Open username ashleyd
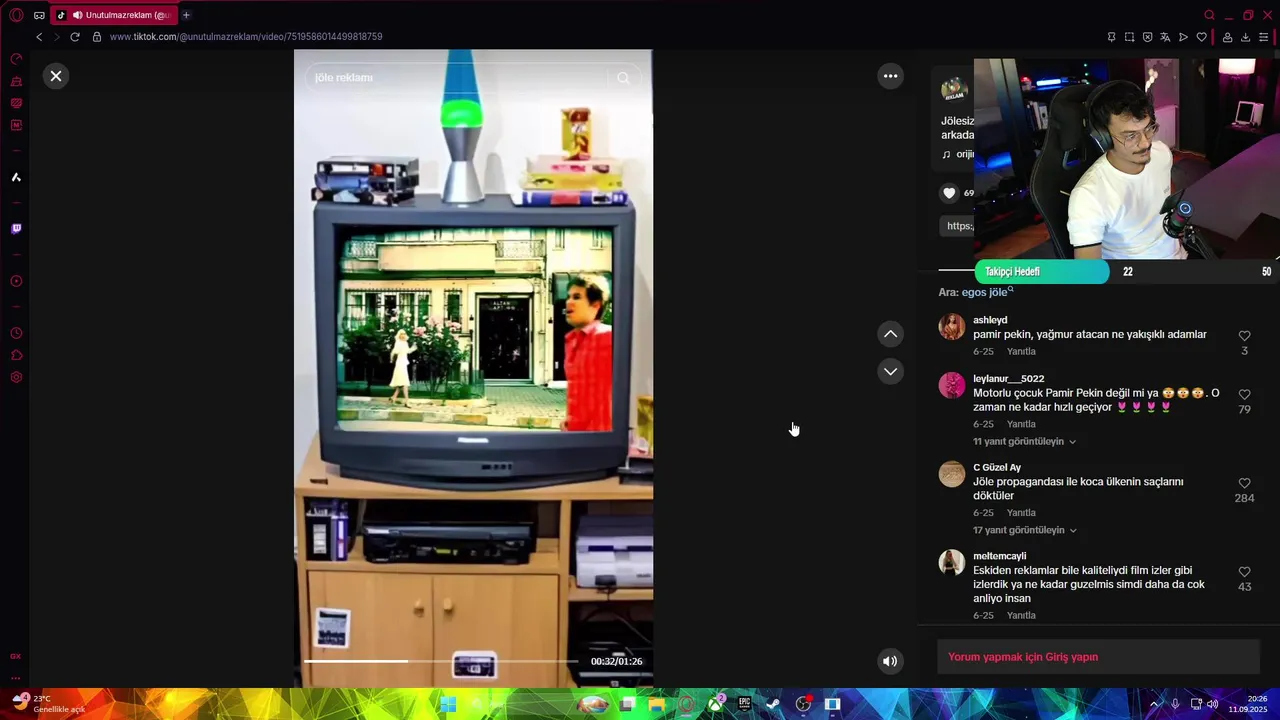 point(990,320)
